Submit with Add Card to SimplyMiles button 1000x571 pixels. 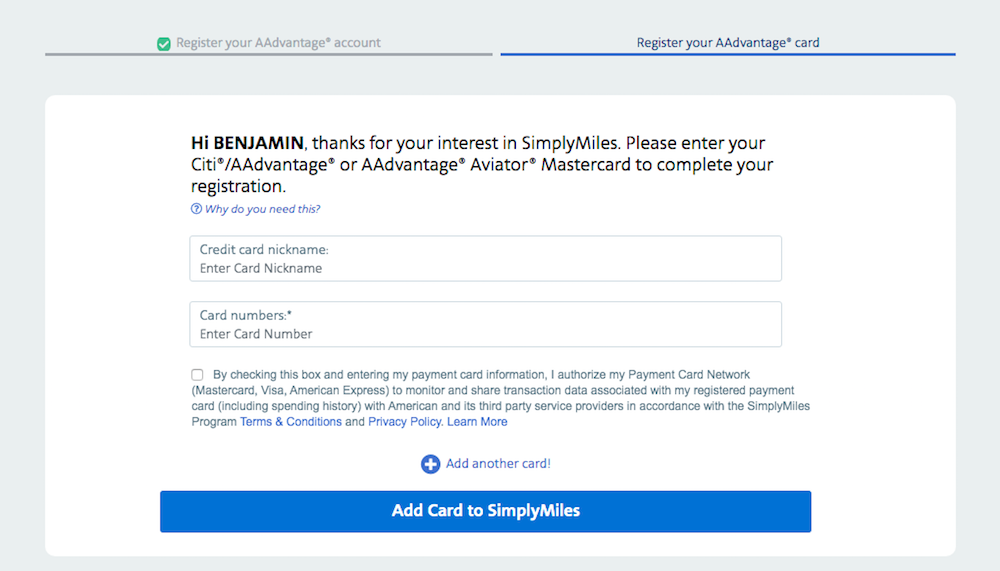pyautogui.click(x=485, y=511)
